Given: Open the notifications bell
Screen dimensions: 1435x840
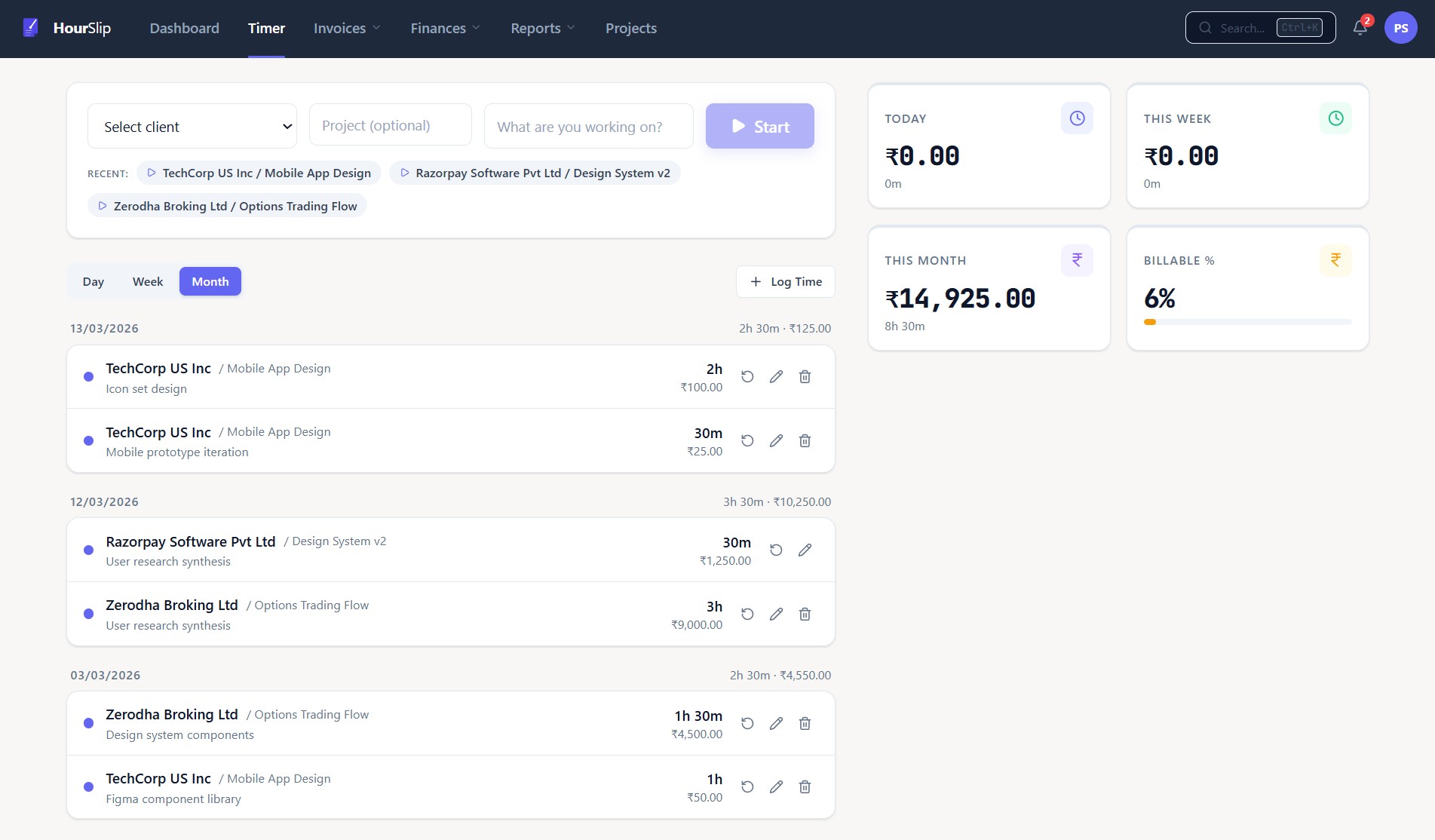Looking at the screenshot, I should click(1360, 28).
